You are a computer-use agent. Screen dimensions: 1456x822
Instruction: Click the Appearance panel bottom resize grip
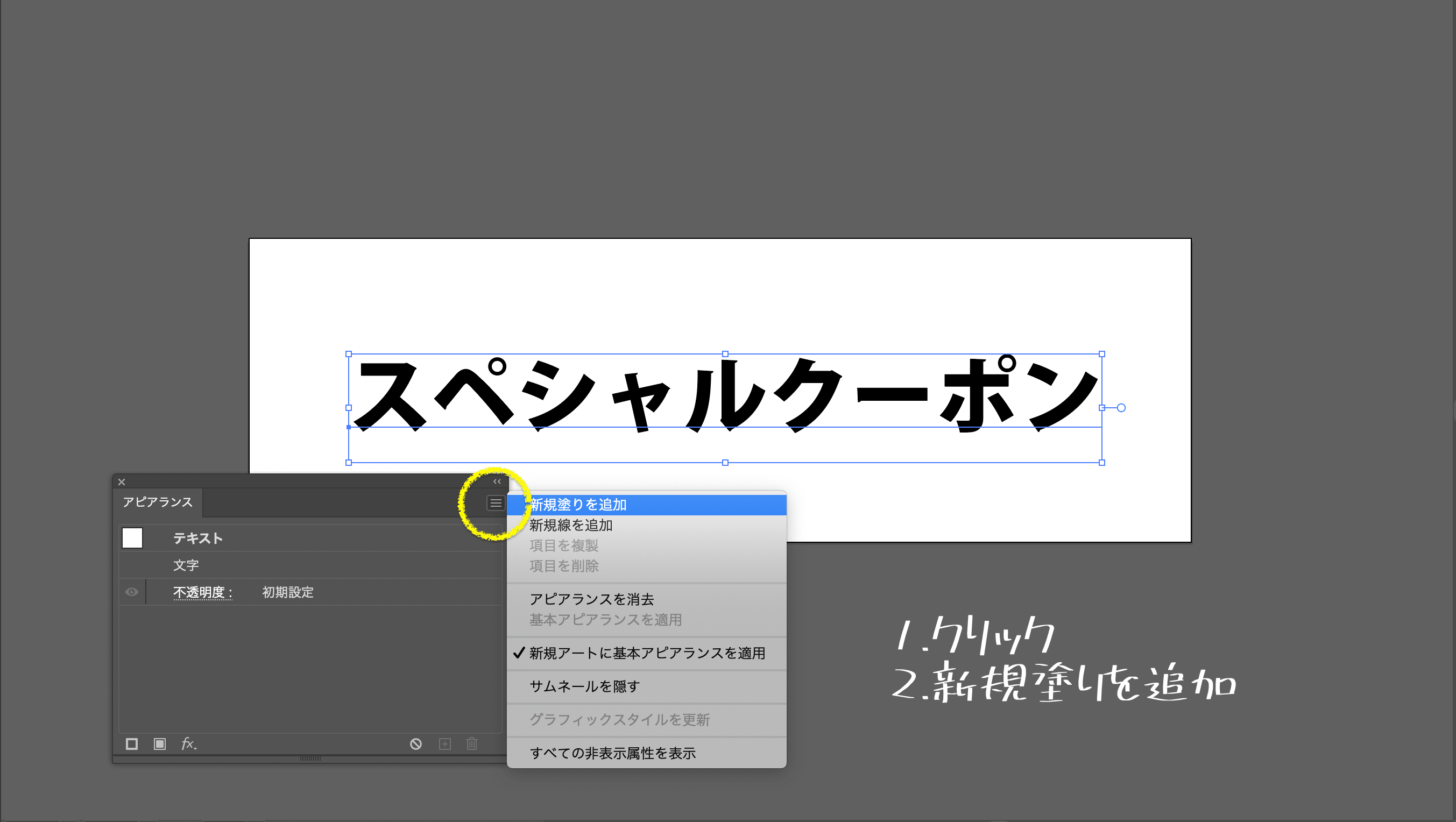[x=310, y=759]
